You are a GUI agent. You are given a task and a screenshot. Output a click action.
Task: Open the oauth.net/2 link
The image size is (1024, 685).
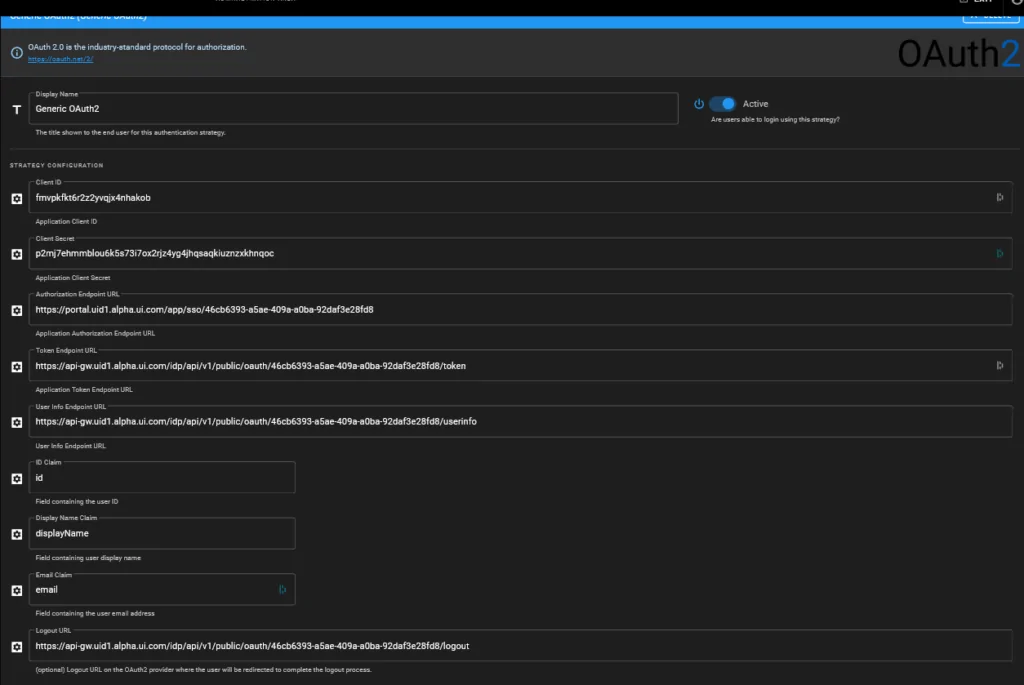tap(60, 59)
